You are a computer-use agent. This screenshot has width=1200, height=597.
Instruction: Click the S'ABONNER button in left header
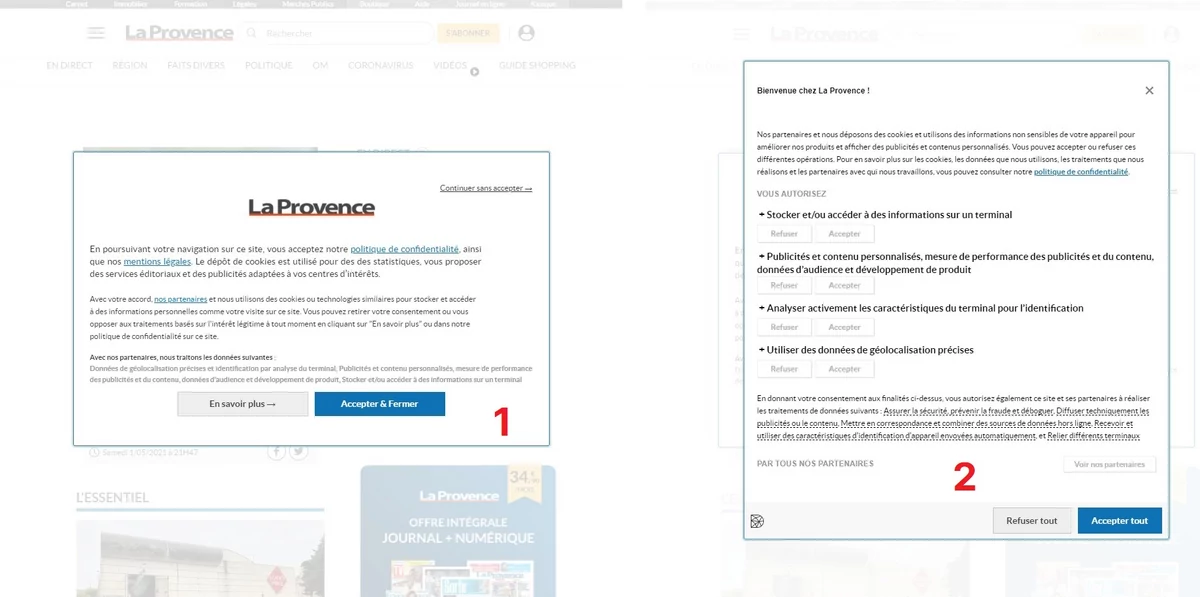pos(468,33)
